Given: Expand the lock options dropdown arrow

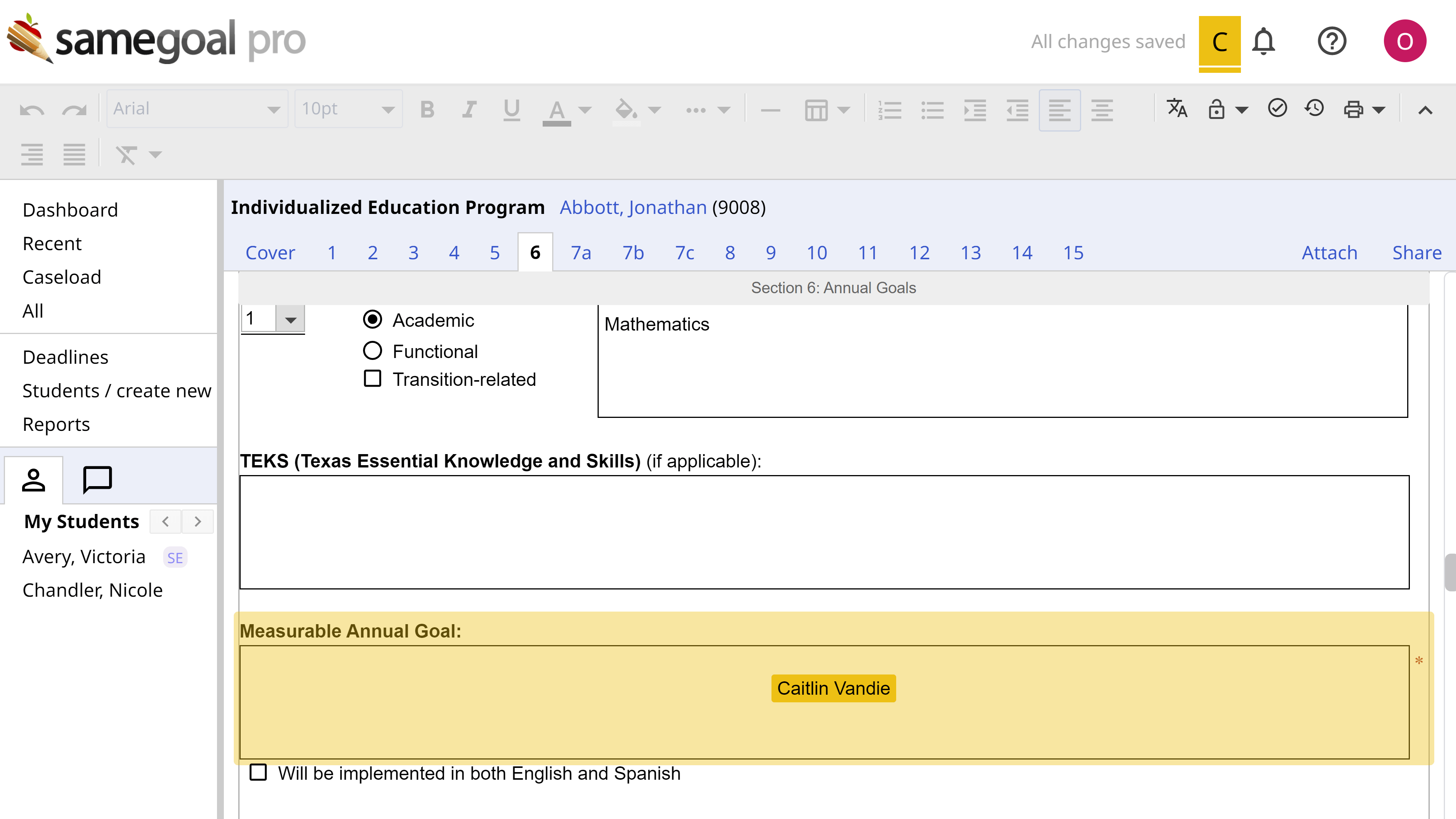Looking at the screenshot, I should [x=1242, y=110].
